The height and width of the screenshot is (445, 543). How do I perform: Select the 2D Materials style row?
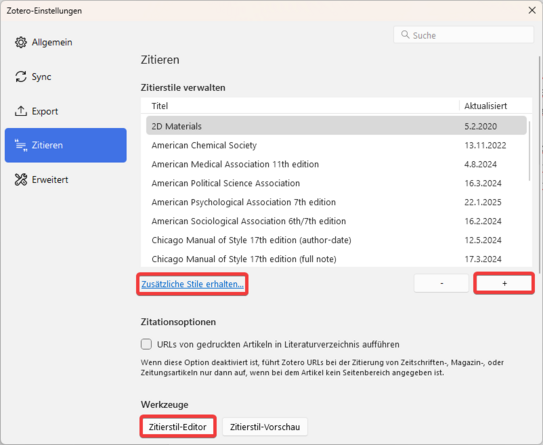[x=336, y=126]
